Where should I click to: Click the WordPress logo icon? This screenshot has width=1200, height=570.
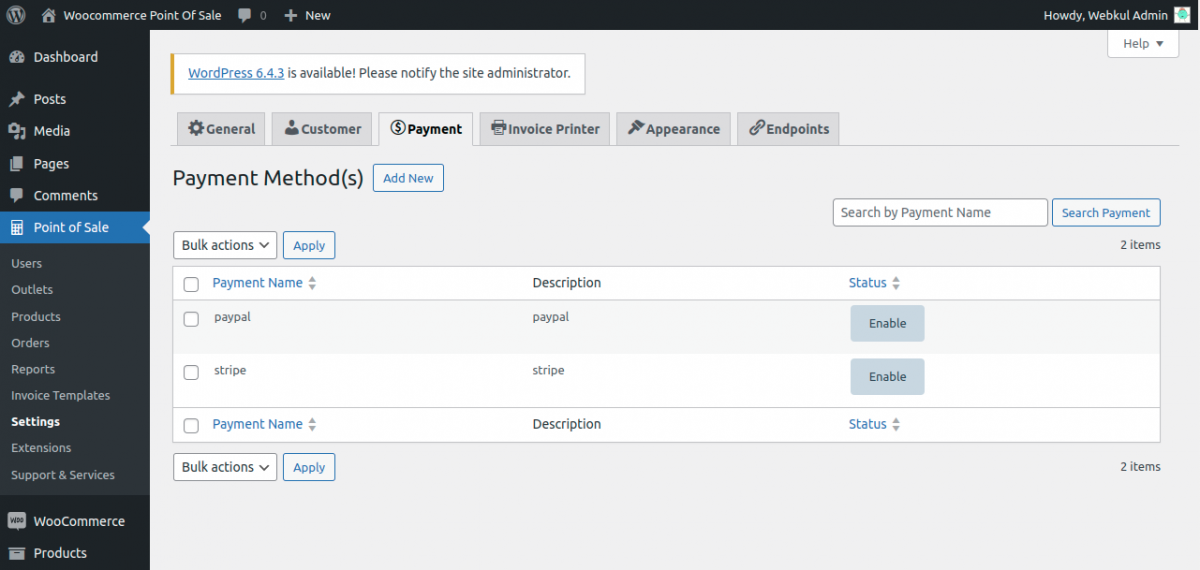pyautogui.click(x=16, y=15)
